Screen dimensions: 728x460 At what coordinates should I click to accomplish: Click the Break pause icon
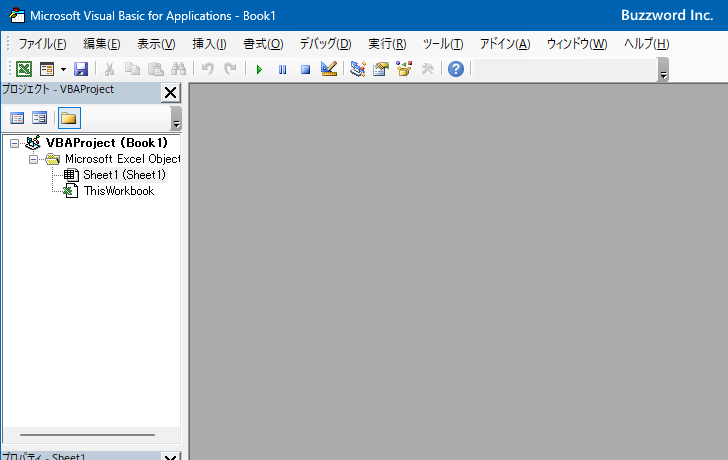tap(282, 70)
